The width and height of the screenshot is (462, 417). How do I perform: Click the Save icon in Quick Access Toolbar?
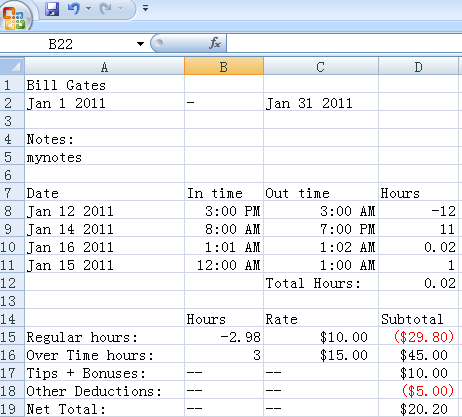tap(52, 9)
